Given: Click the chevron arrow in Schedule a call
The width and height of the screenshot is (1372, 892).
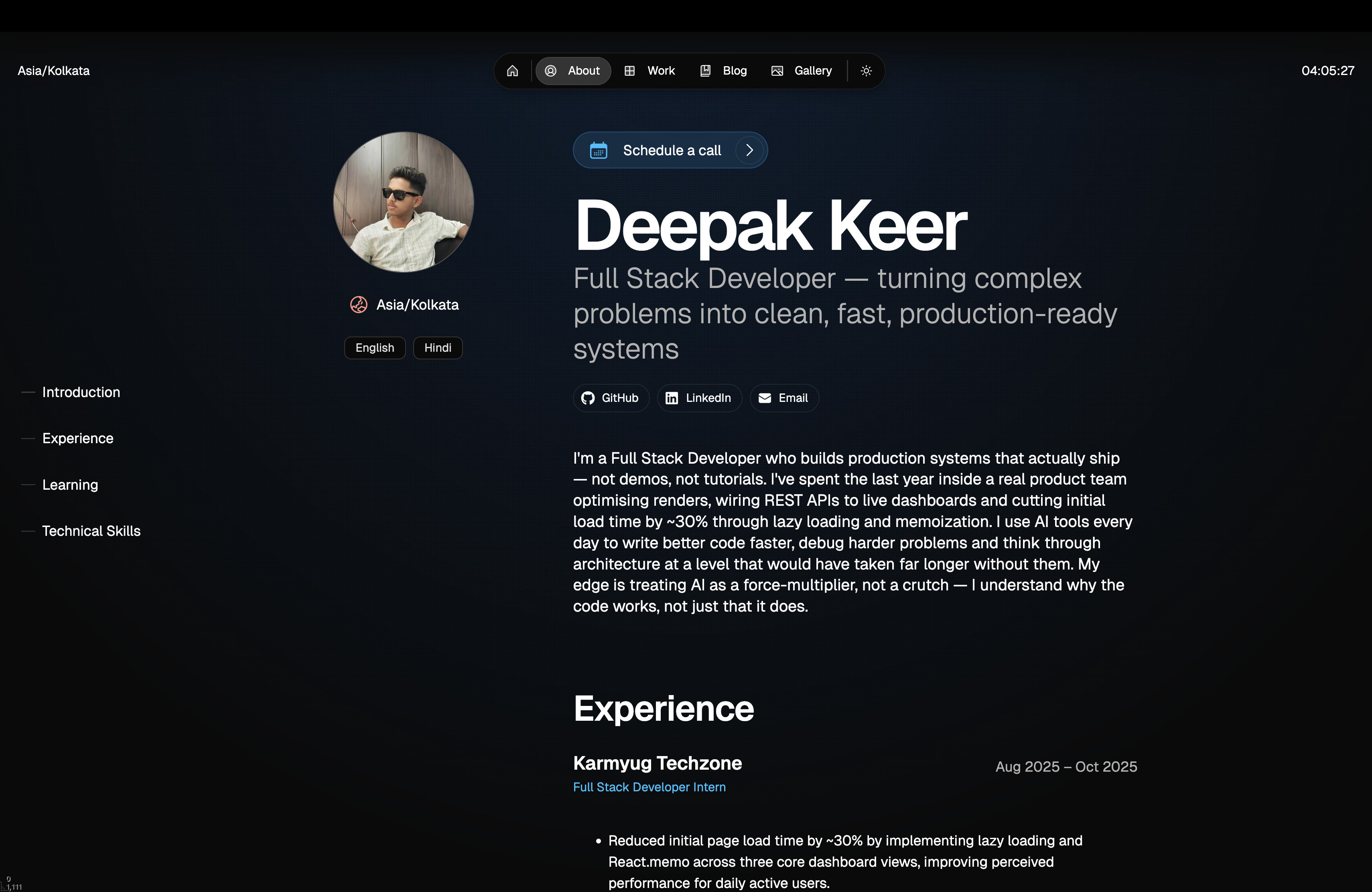Looking at the screenshot, I should (x=749, y=150).
